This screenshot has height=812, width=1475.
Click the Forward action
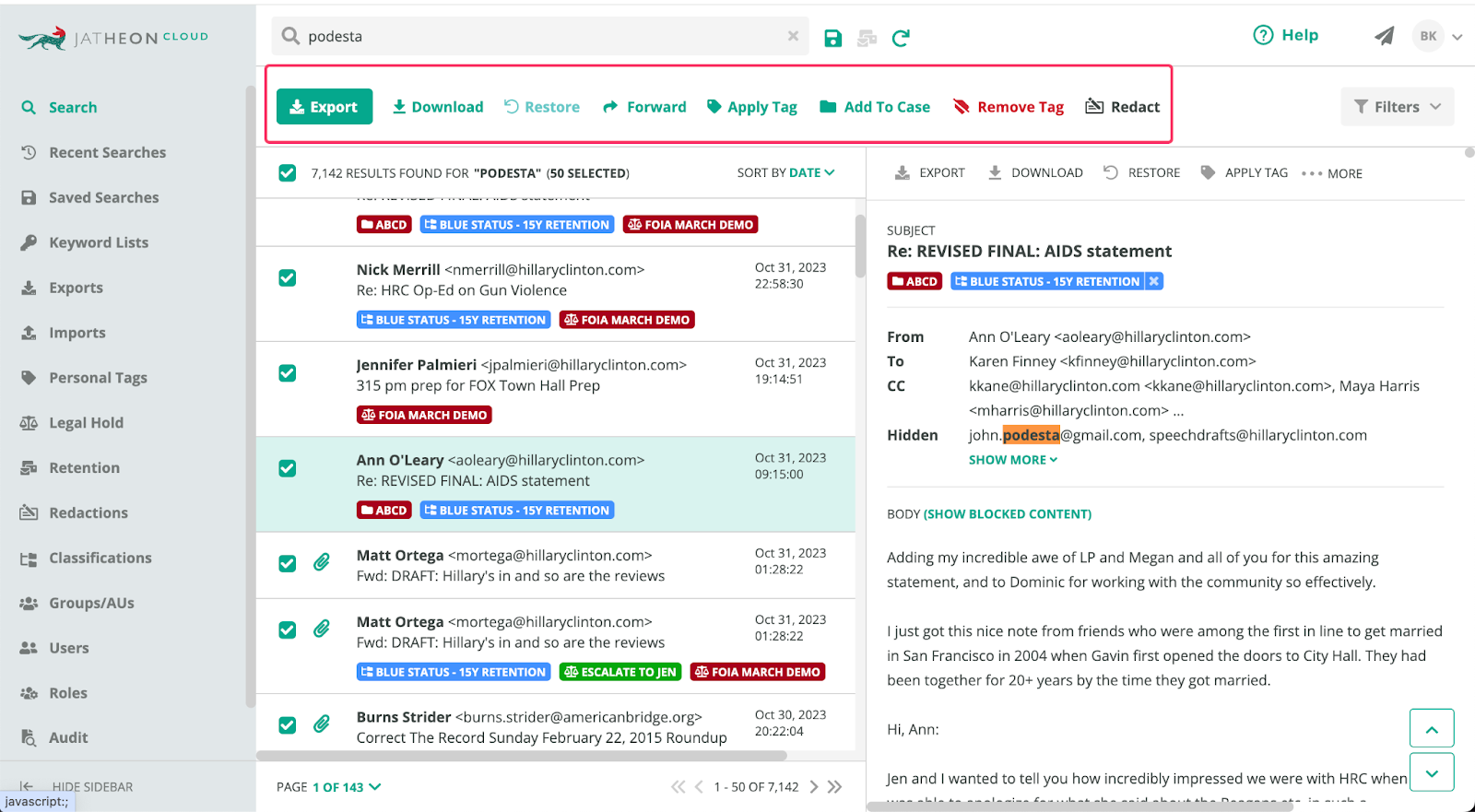644,107
